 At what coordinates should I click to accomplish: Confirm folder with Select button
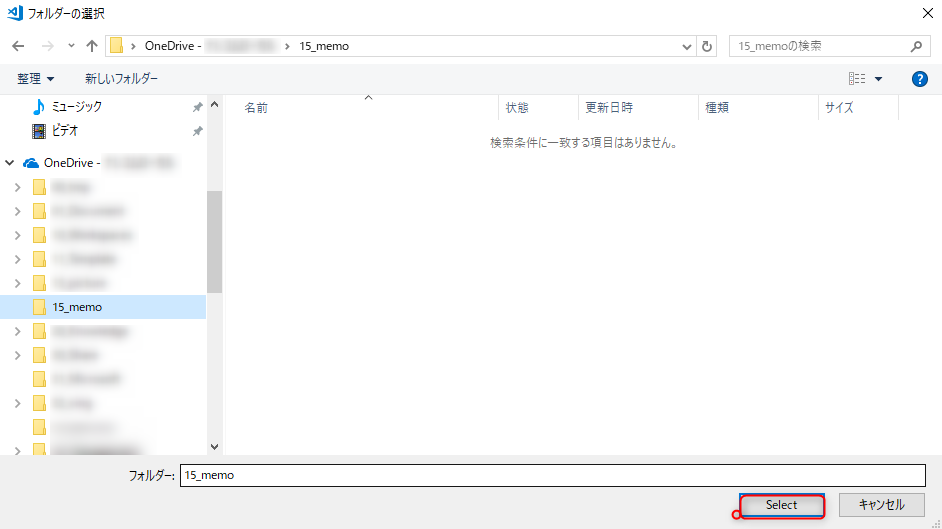pos(782,505)
